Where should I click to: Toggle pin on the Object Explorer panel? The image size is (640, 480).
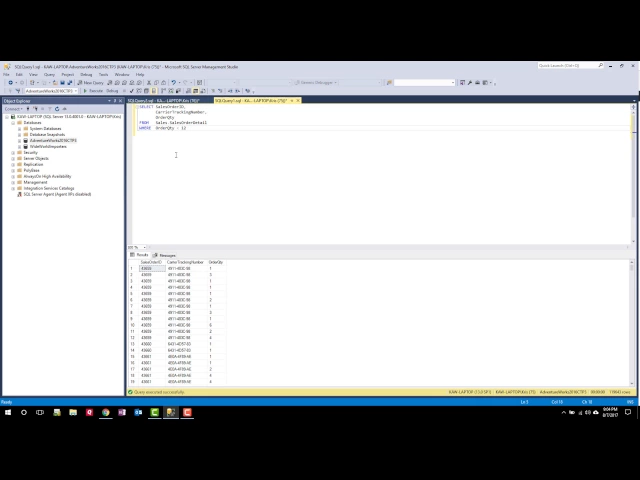click(115, 101)
